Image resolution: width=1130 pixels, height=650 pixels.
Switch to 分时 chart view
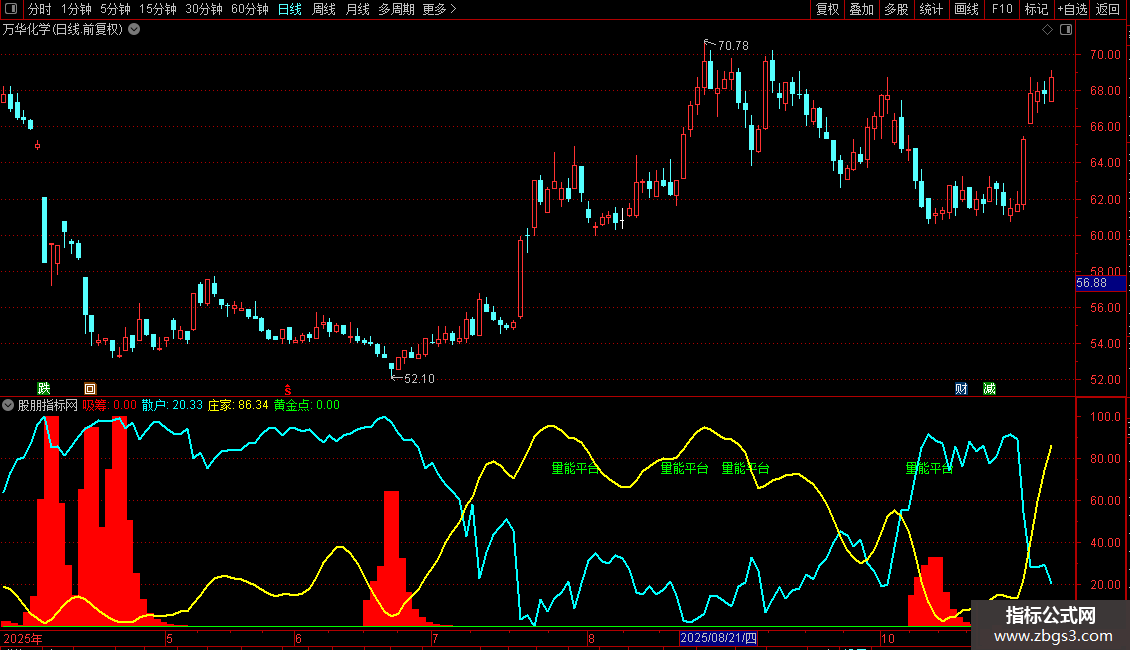tap(40, 9)
